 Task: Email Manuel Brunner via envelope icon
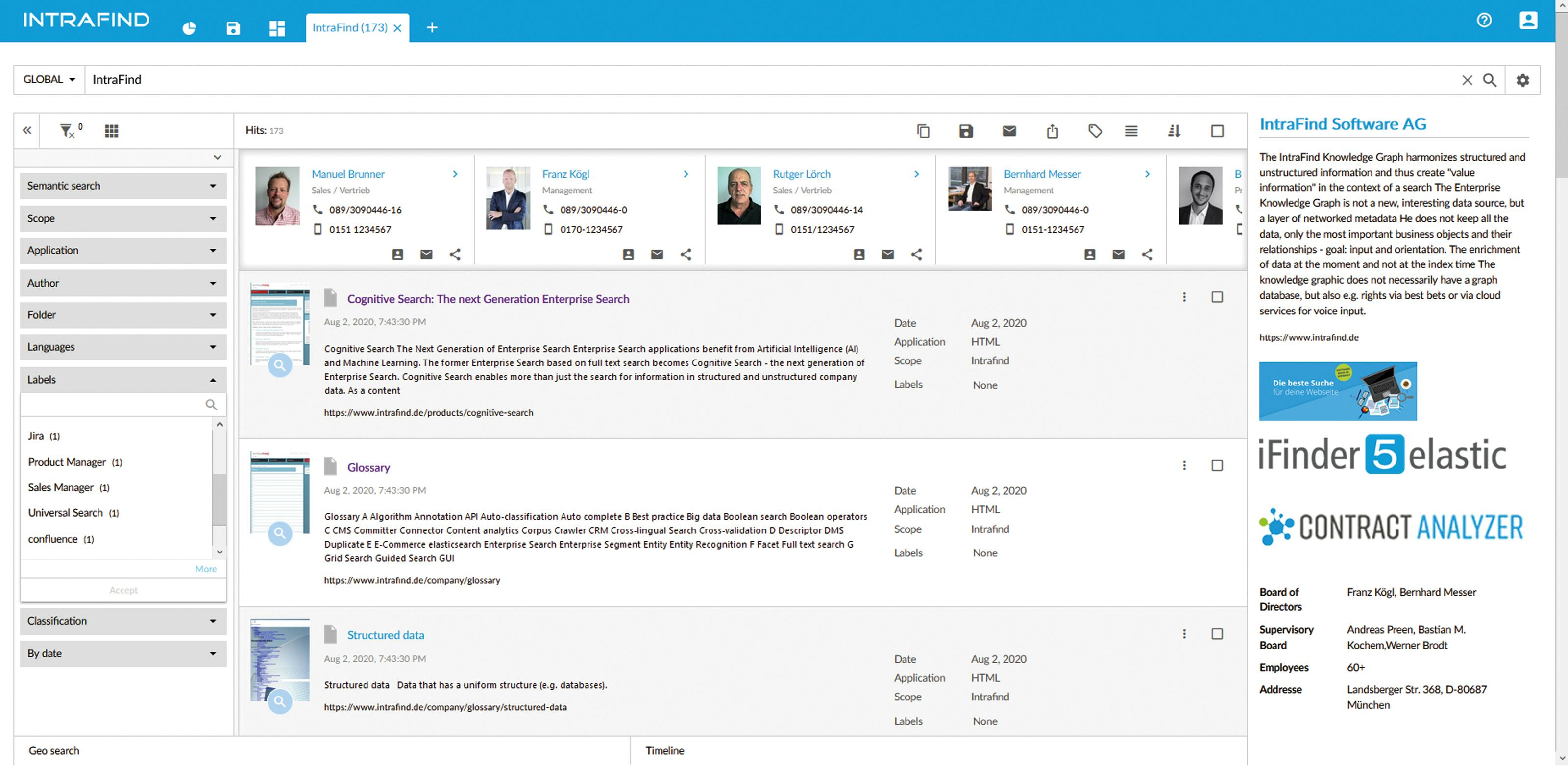[426, 254]
